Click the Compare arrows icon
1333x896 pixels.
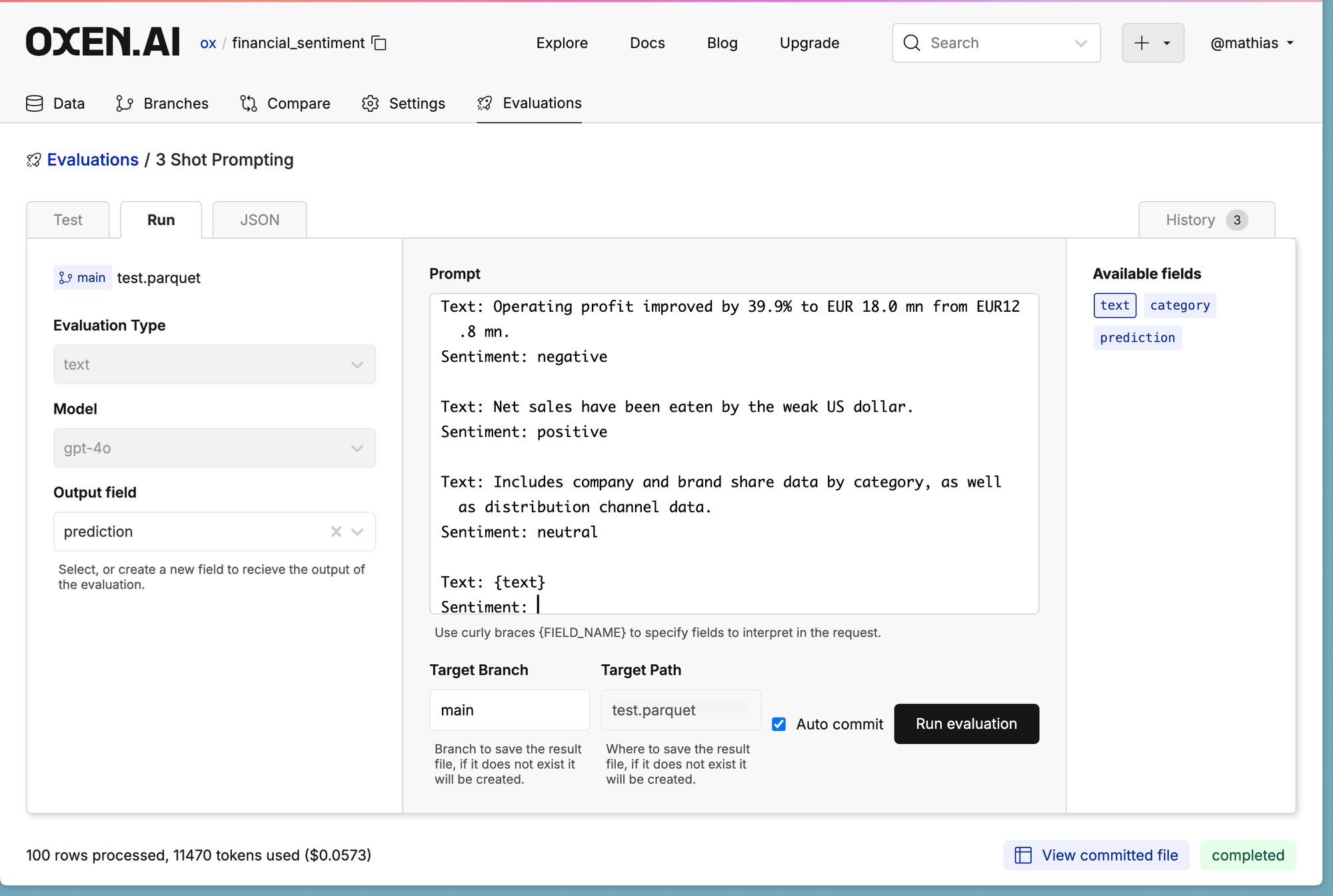tap(249, 103)
